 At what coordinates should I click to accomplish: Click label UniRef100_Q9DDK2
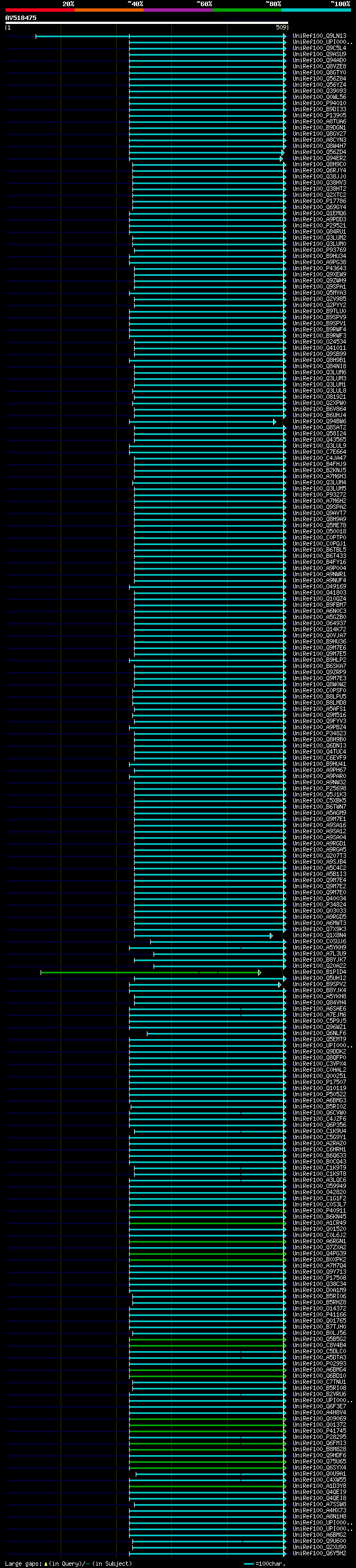click(319, 1051)
